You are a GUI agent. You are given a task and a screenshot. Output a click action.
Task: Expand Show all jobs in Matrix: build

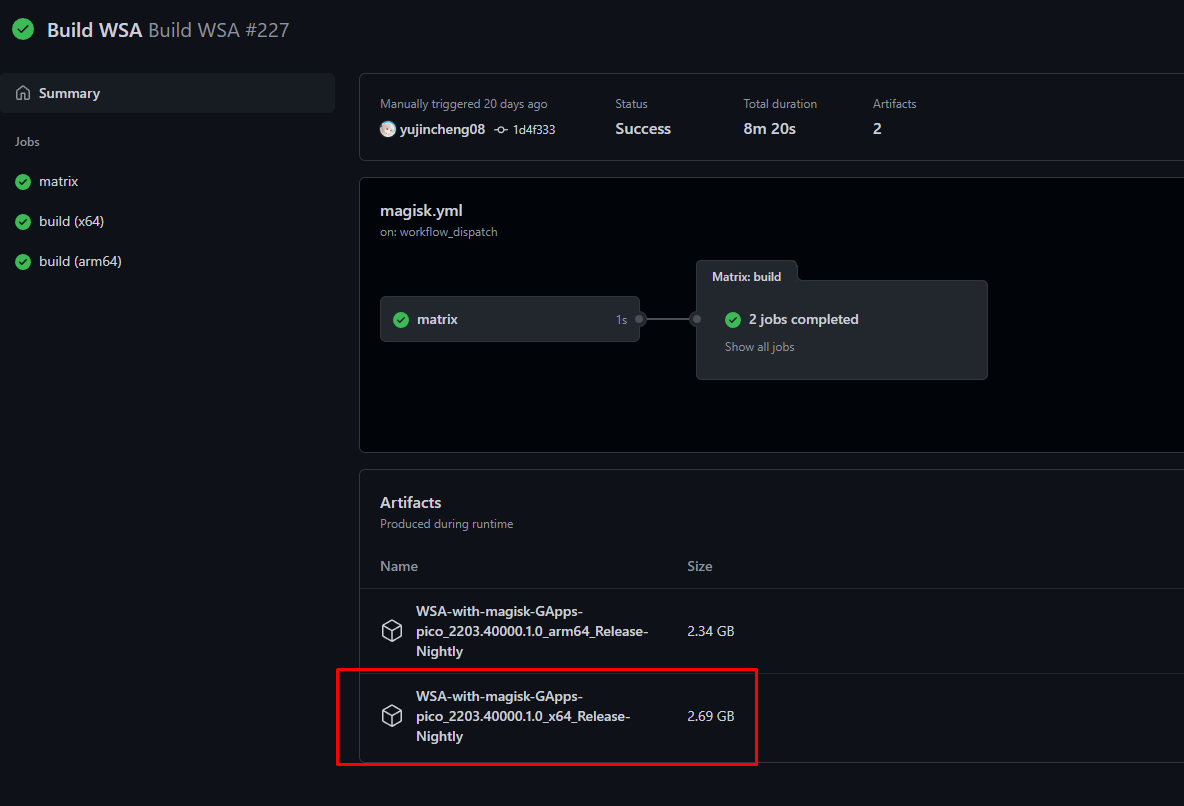tap(759, 347)
